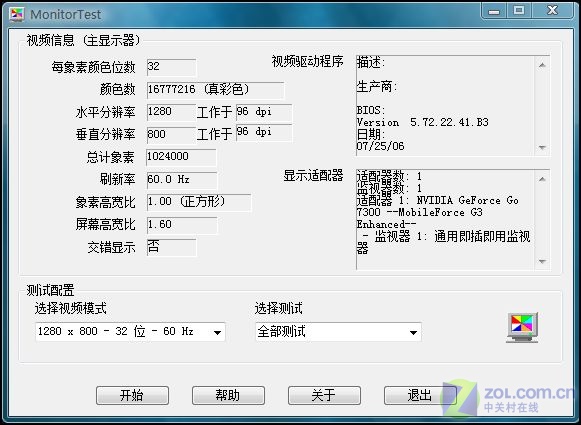The width and height of the screenshot is (581, 425).
Task: Click the 屏幕高宽比 field 1.60
Action: coord(182,225)
